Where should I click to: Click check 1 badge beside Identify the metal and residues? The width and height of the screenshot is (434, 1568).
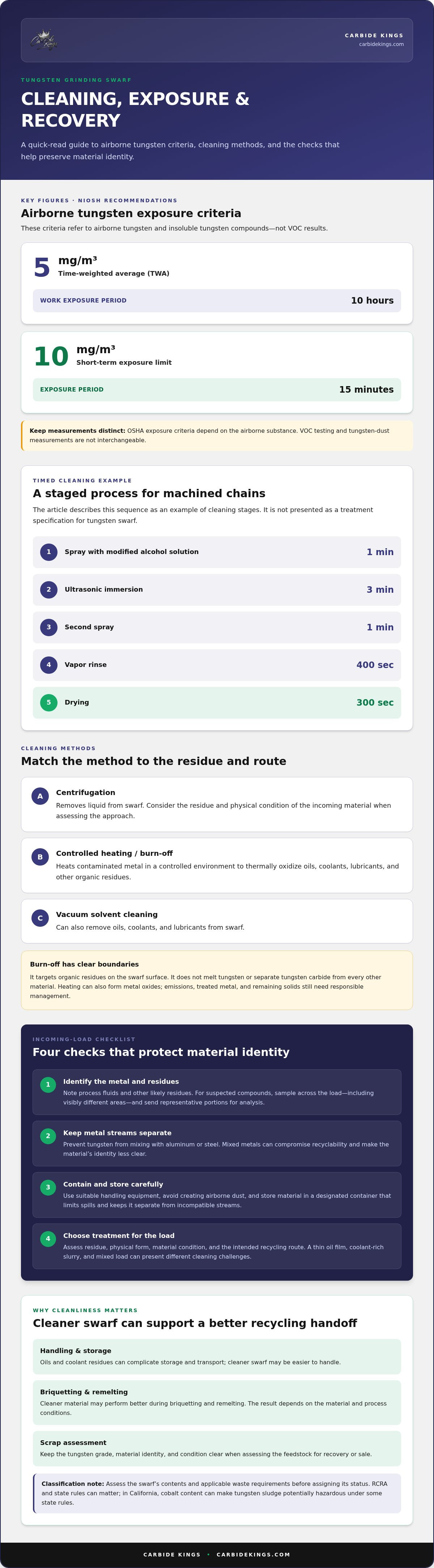[48, 1085]
